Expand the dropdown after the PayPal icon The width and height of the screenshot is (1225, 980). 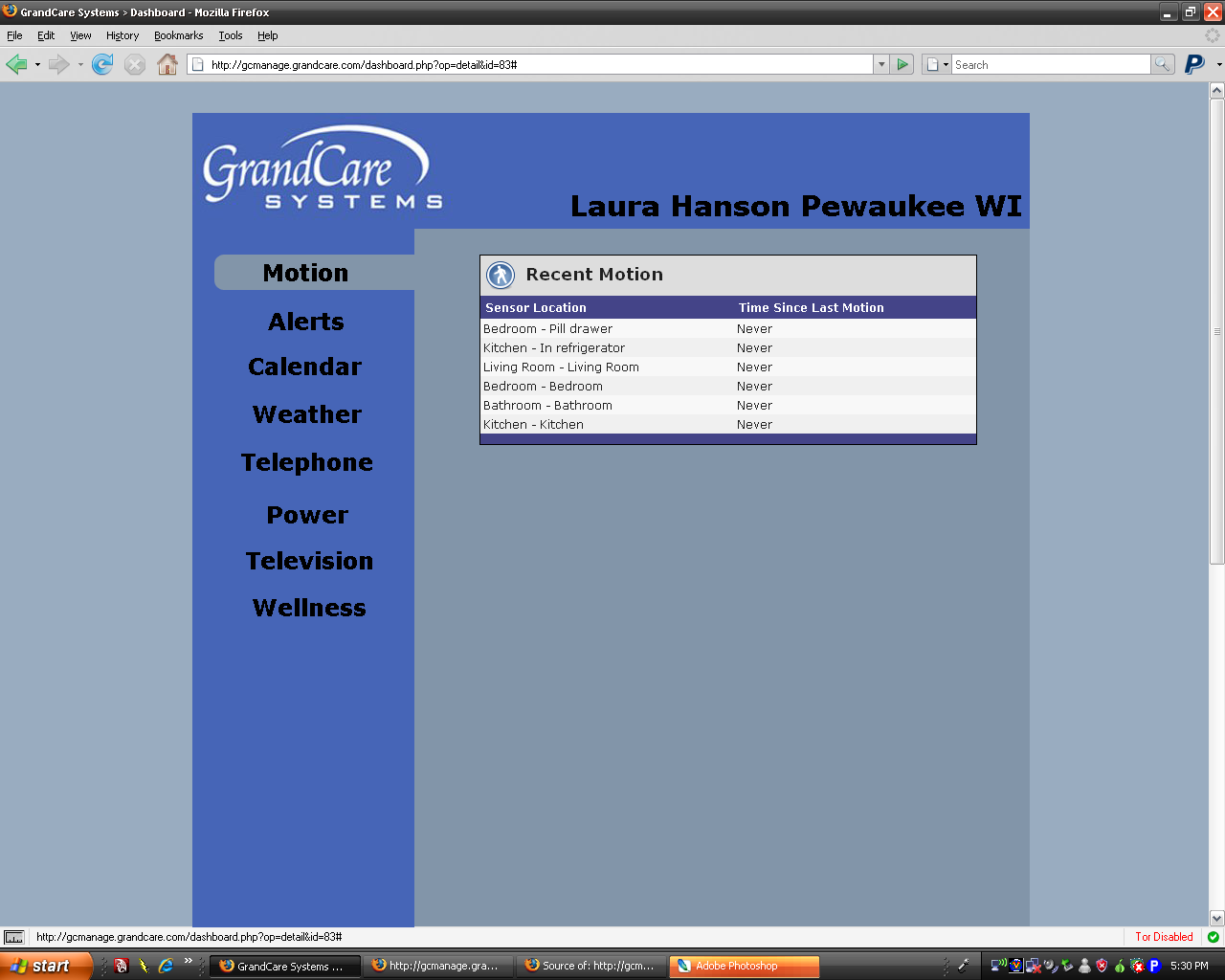1218,64
